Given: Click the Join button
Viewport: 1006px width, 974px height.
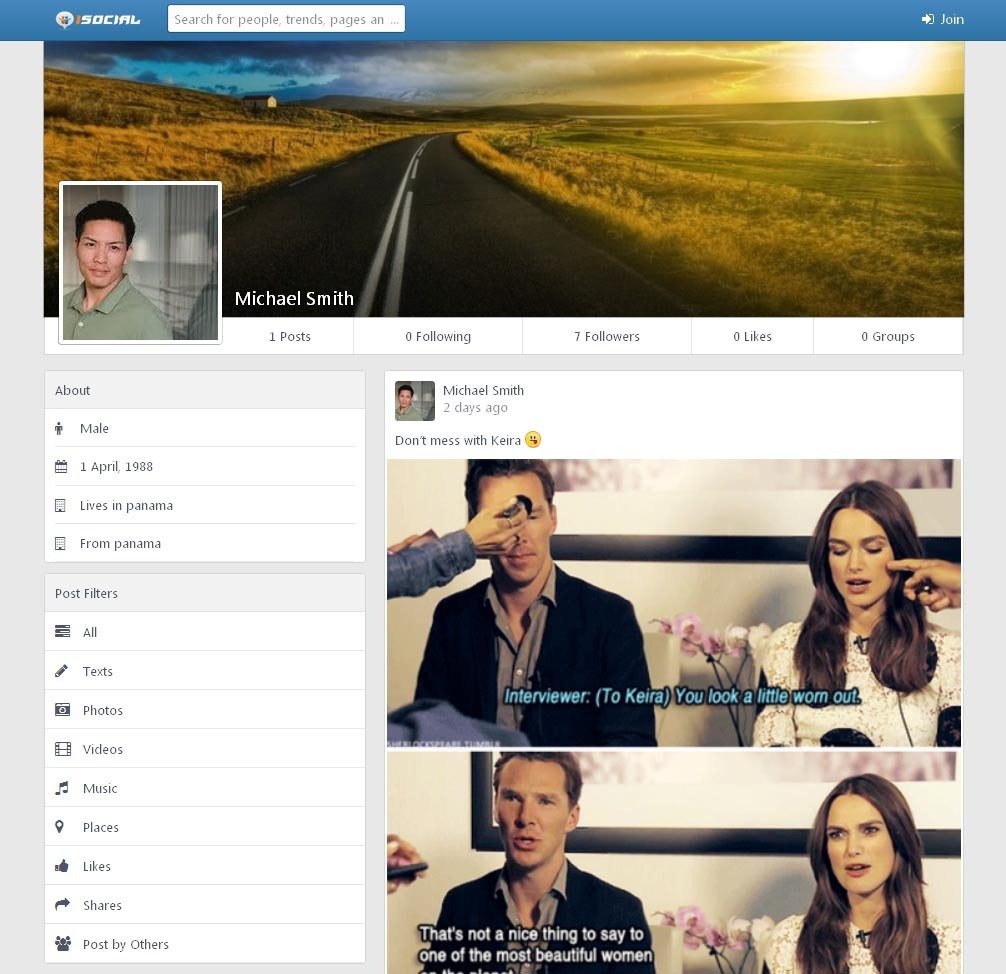Looking at the screenshot, I should point(943,18).
